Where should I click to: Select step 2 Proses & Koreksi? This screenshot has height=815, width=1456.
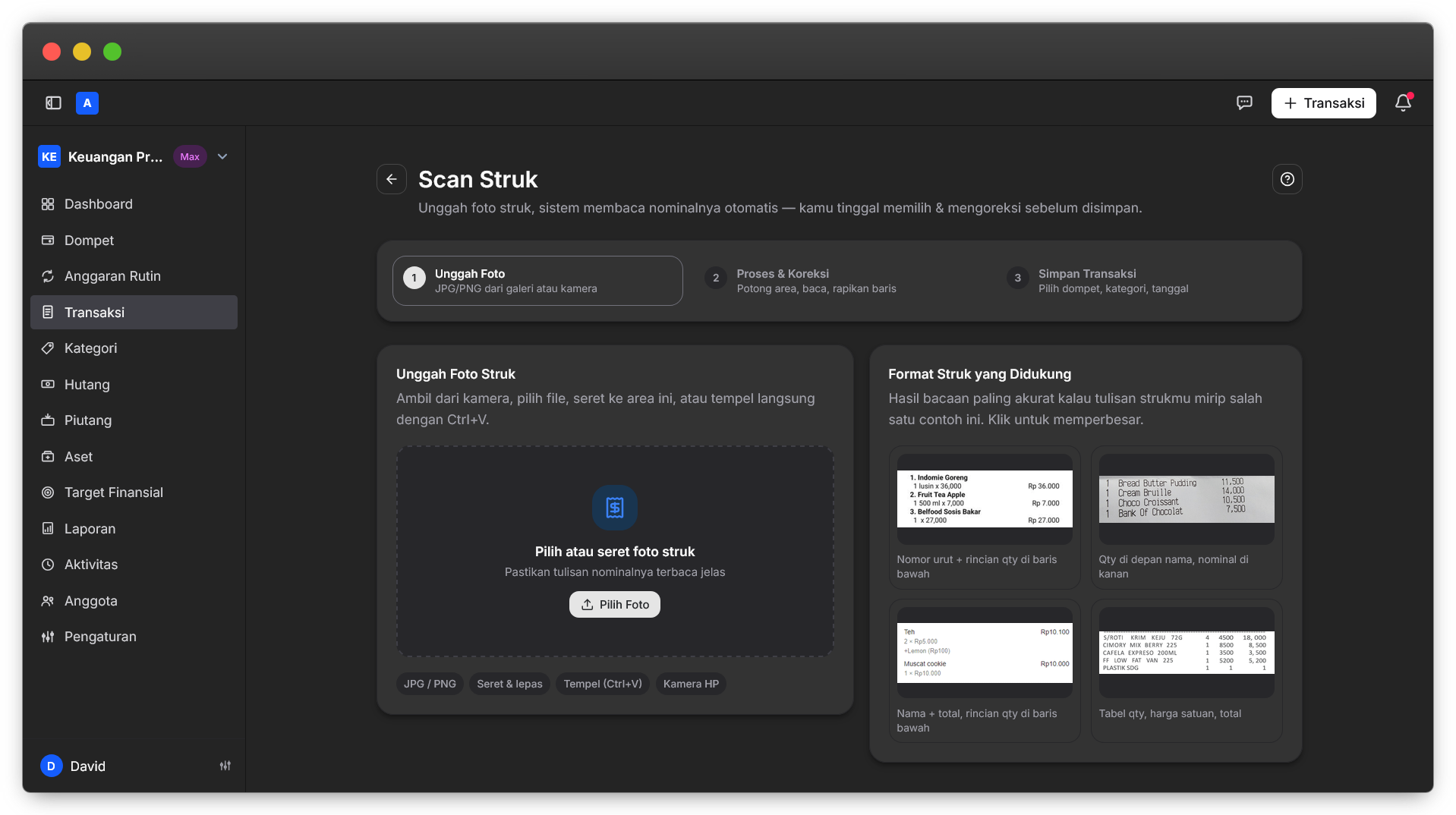coord(839,281)
